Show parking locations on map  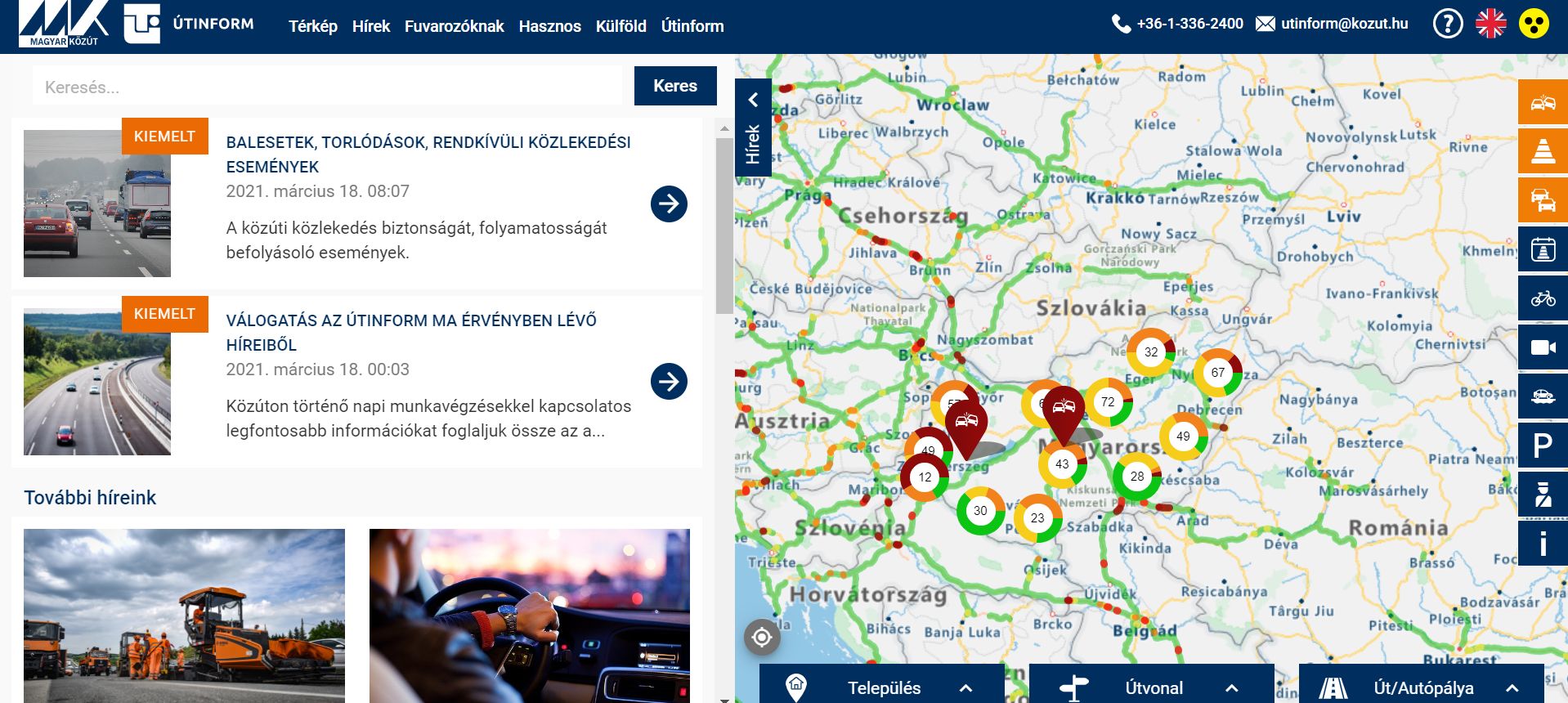click(1542, 446)
